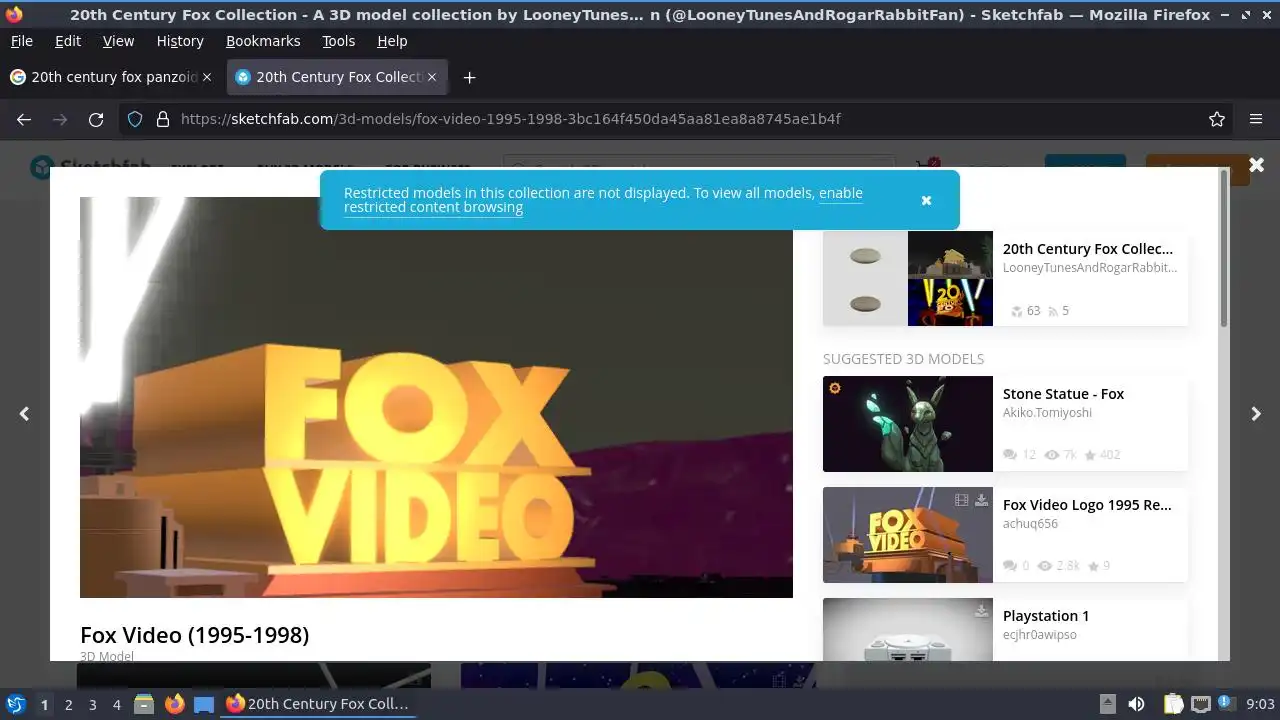1280x720 pixels.
Task: Open the File menu
Action: pyautogui.click(x=21, y=41)
